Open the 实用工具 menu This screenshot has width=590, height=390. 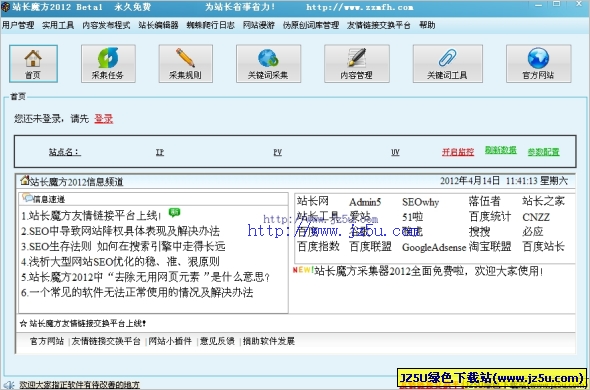[58, 25]
